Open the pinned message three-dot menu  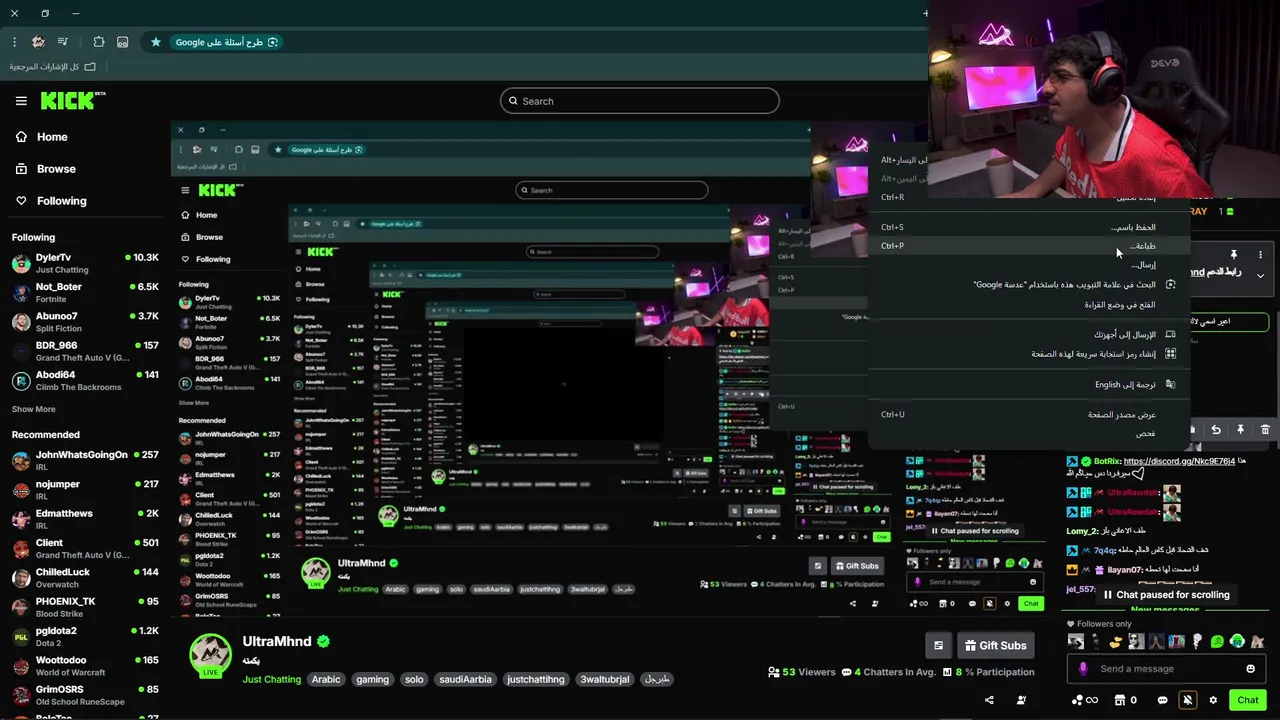pyautogui.click(x=1260, y=255)
